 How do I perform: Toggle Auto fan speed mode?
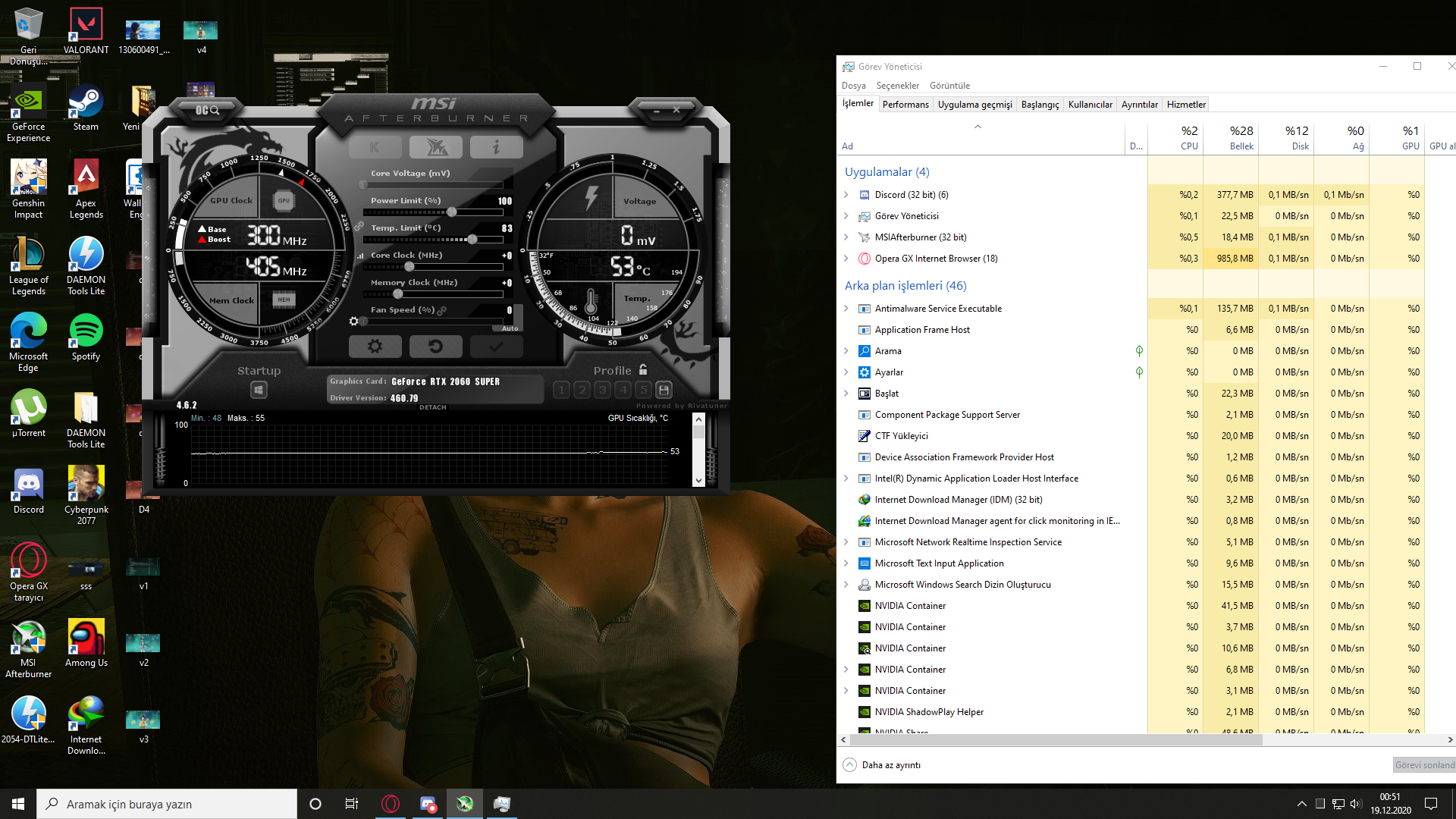(510, 328)
